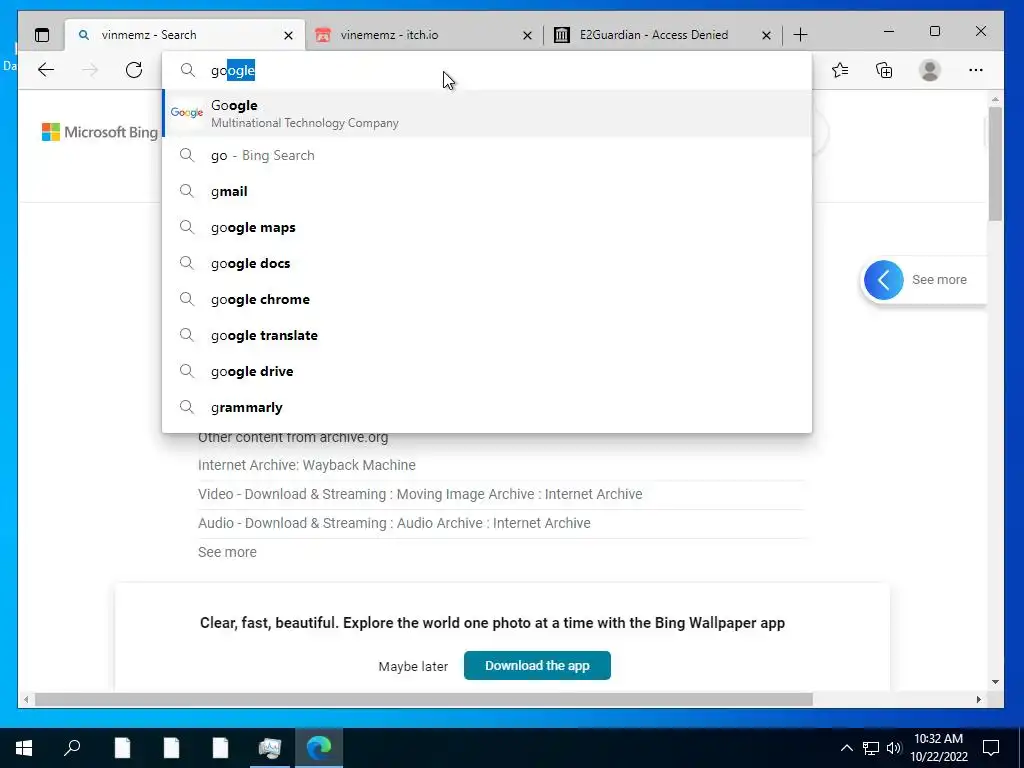This screenshot has width=1024, height=768.
Task: Click the vertical page scrollbar thumb
Action: click(995, 163)
